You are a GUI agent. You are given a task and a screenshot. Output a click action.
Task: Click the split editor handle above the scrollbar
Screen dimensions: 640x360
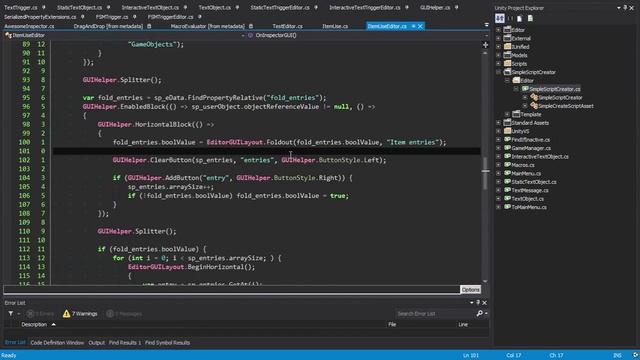(x=485, y=45)
